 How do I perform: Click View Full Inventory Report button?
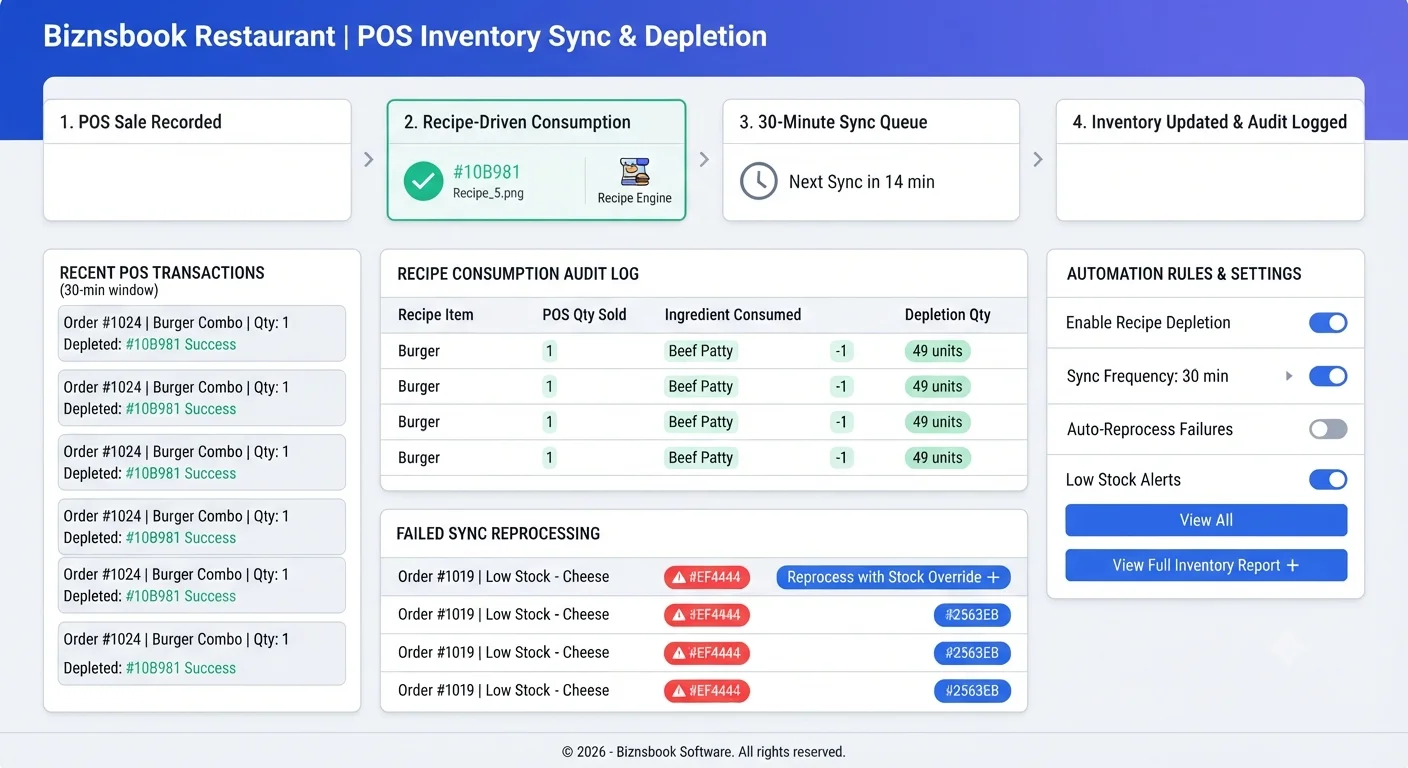point(1206,565)
